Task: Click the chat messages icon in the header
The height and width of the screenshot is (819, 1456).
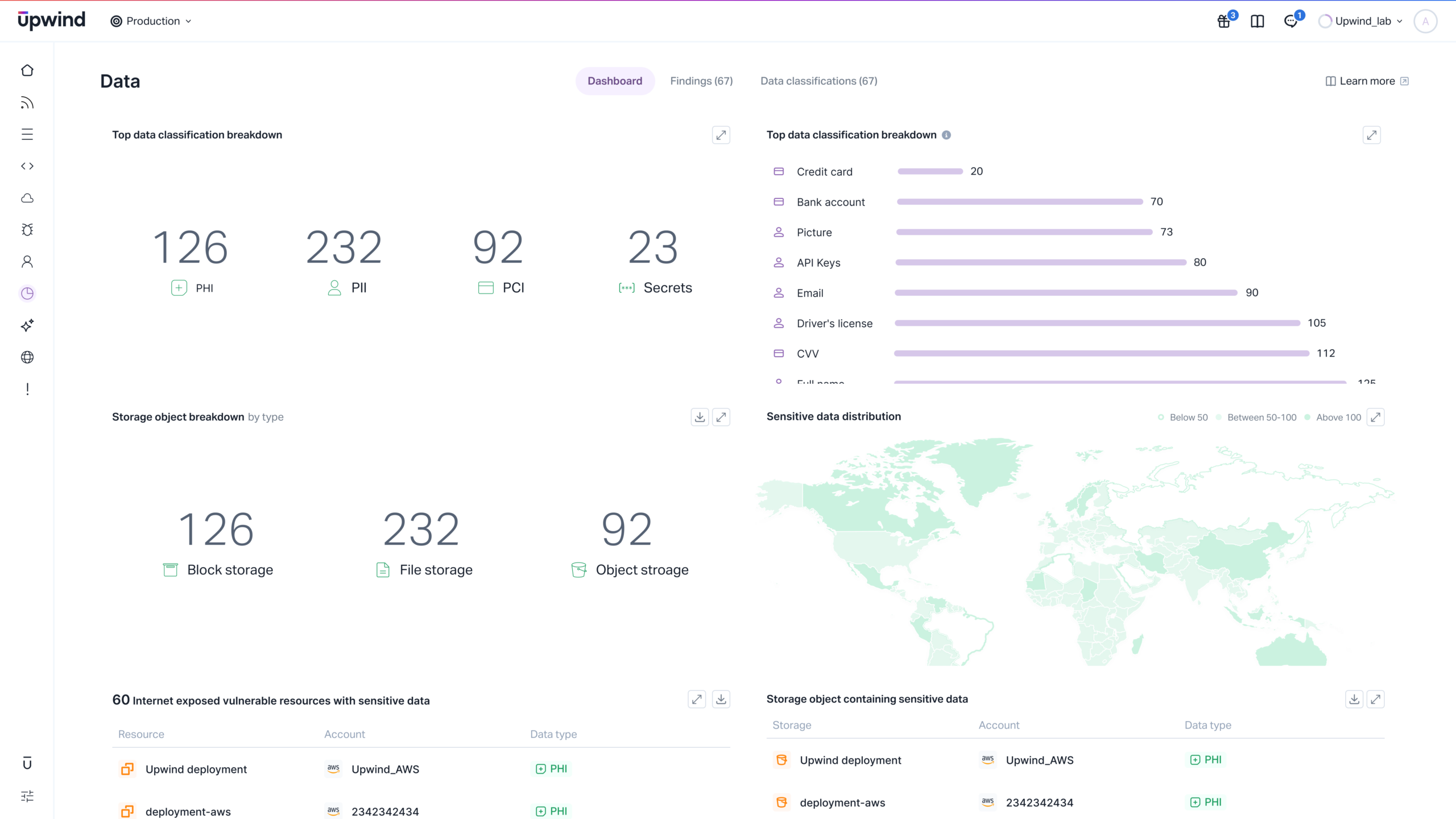Action: [x=1290, y=22]
